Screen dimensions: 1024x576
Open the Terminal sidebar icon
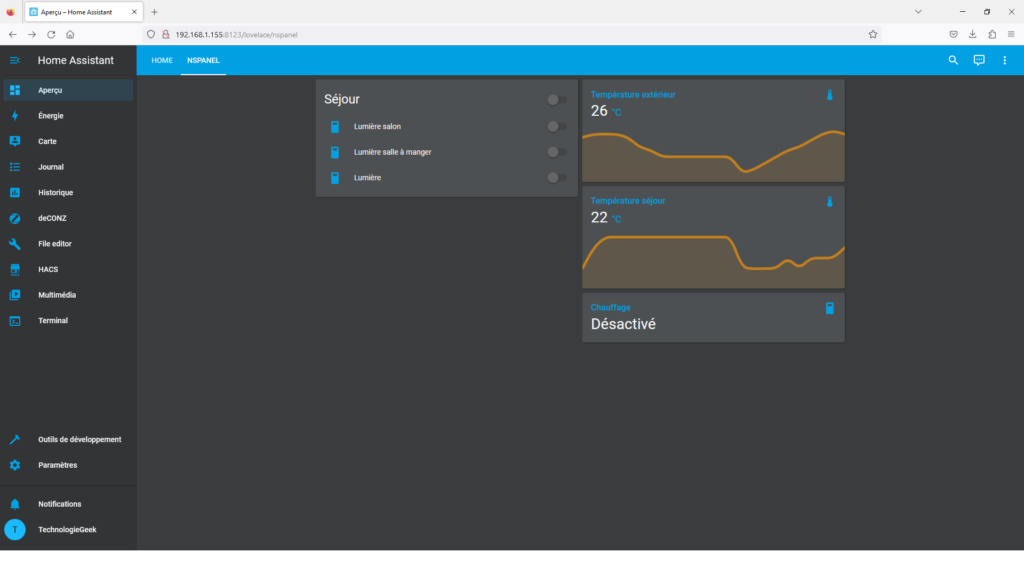pyautogui.click(x=15, y=321)
